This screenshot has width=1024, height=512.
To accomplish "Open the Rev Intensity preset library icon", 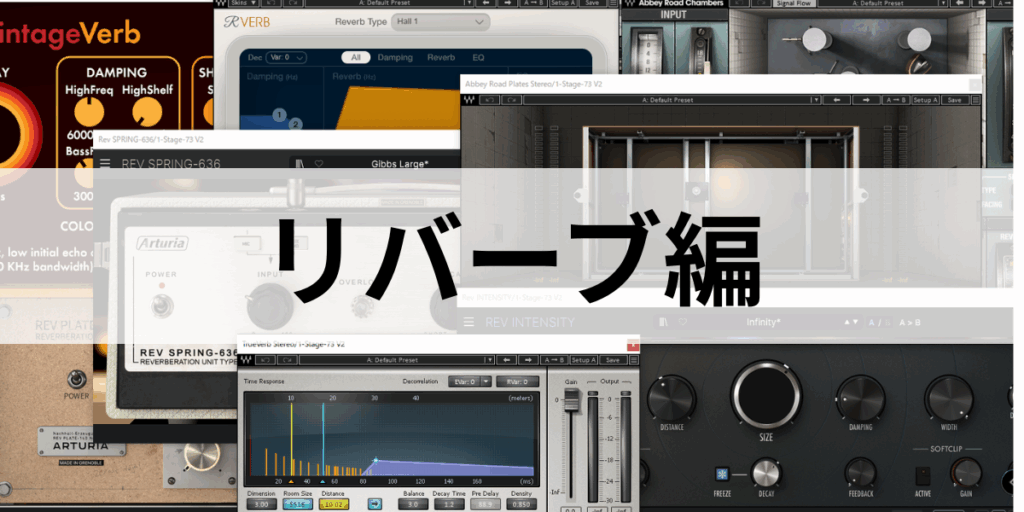I will tap(663, 322).
